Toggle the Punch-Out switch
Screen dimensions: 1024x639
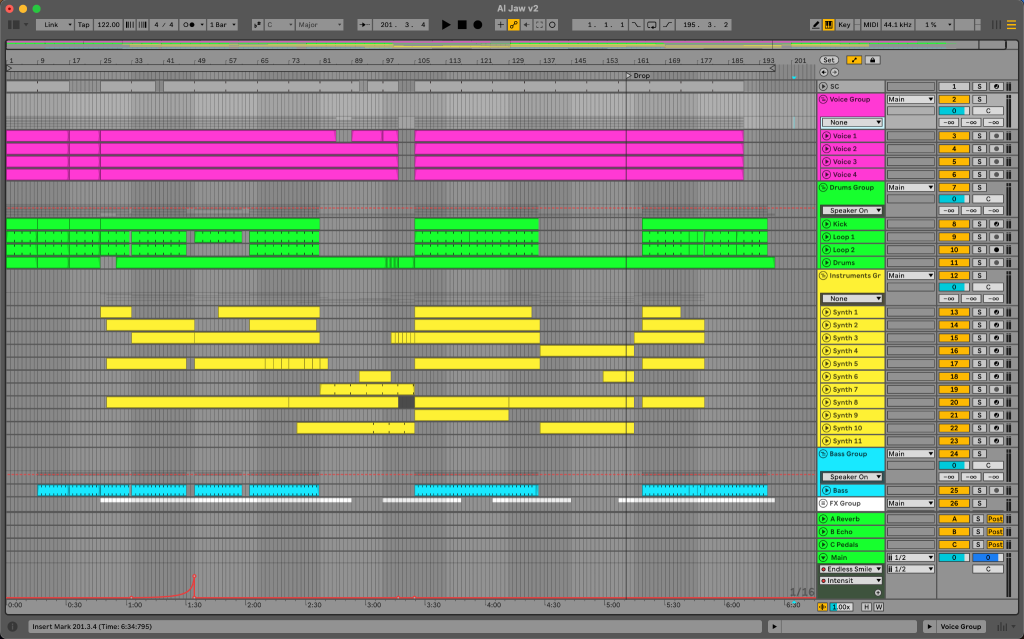pyautogui.click(x=667, y=25)
